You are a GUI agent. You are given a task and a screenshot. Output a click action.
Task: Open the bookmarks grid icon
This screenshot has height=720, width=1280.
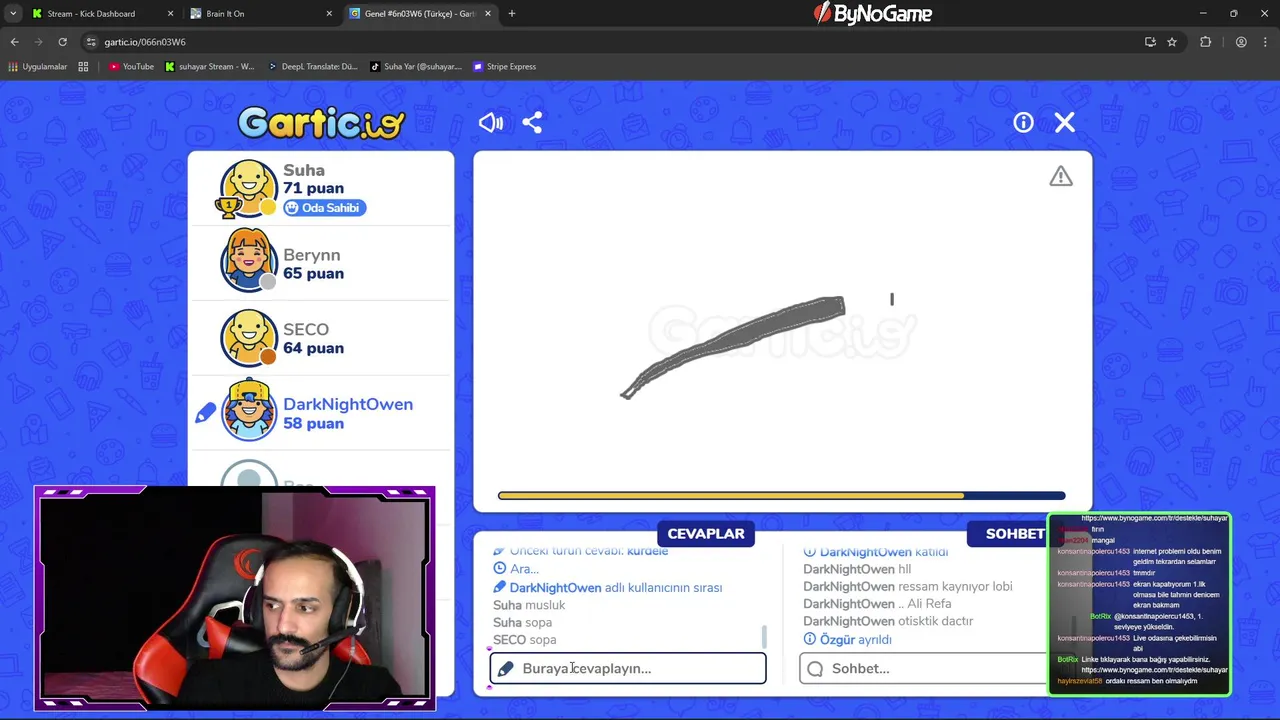[x=83, y=67]
